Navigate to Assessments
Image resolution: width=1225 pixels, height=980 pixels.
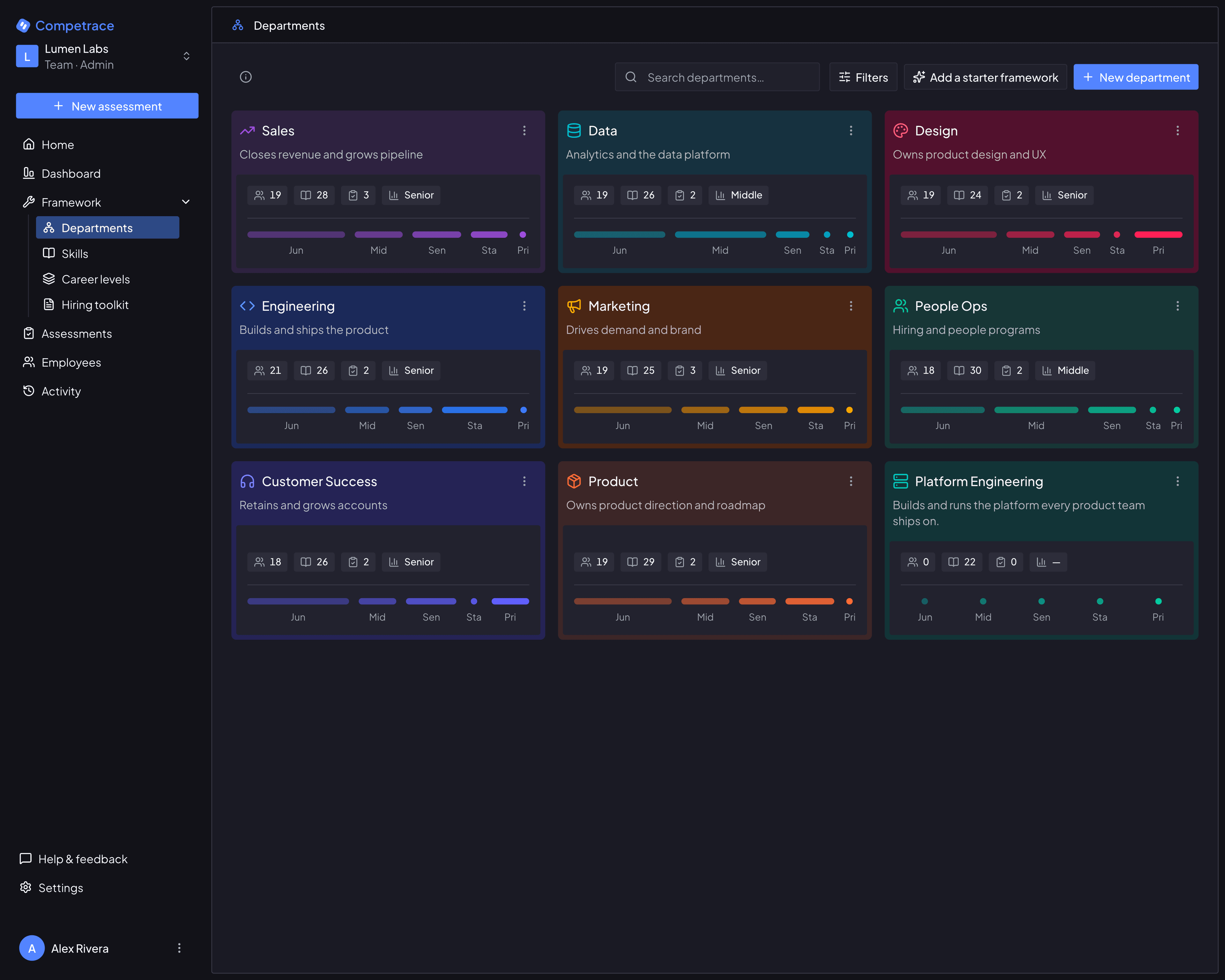[x=107, y=333]
